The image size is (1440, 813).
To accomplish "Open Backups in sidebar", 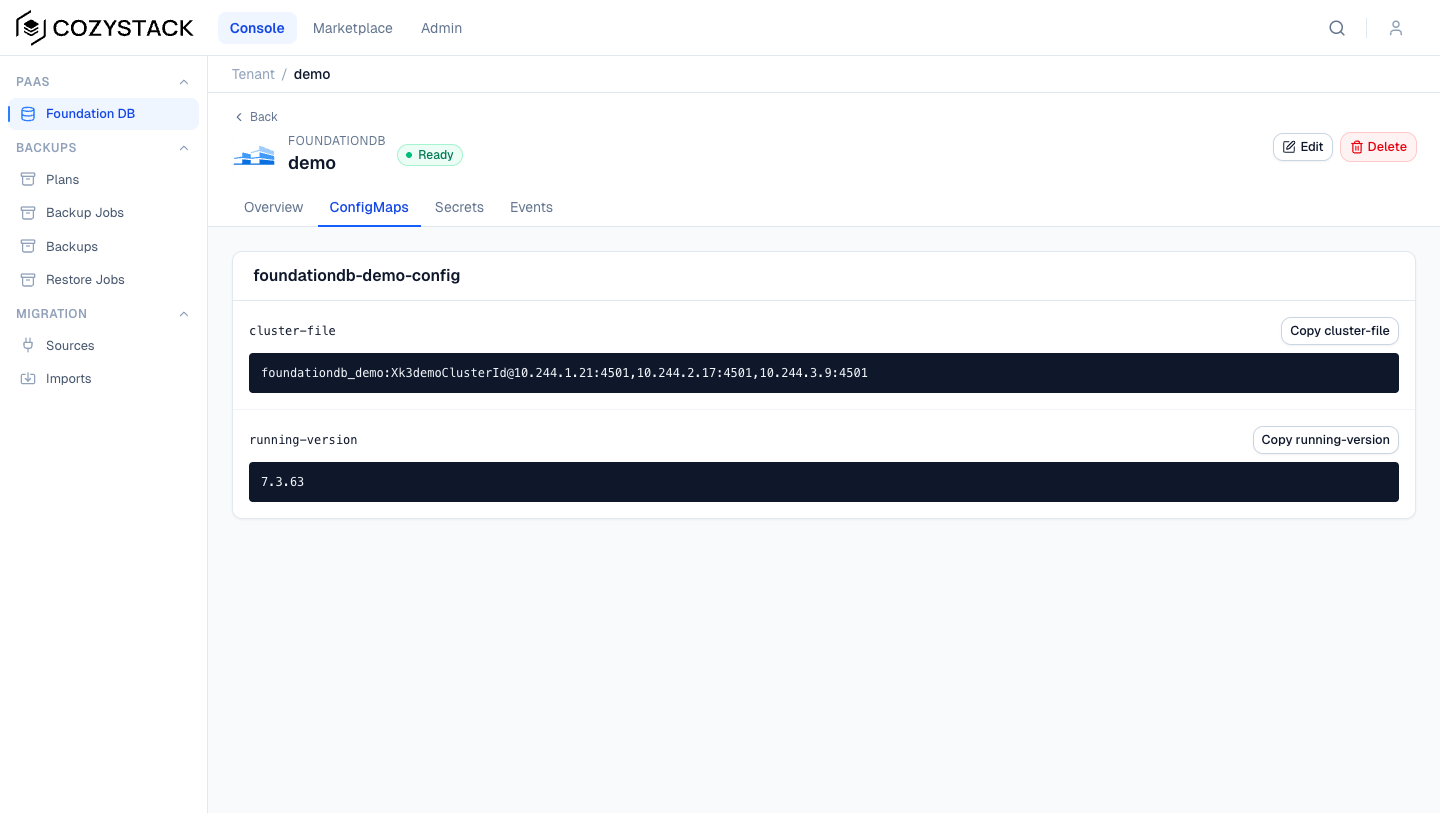I will (104, 247).
